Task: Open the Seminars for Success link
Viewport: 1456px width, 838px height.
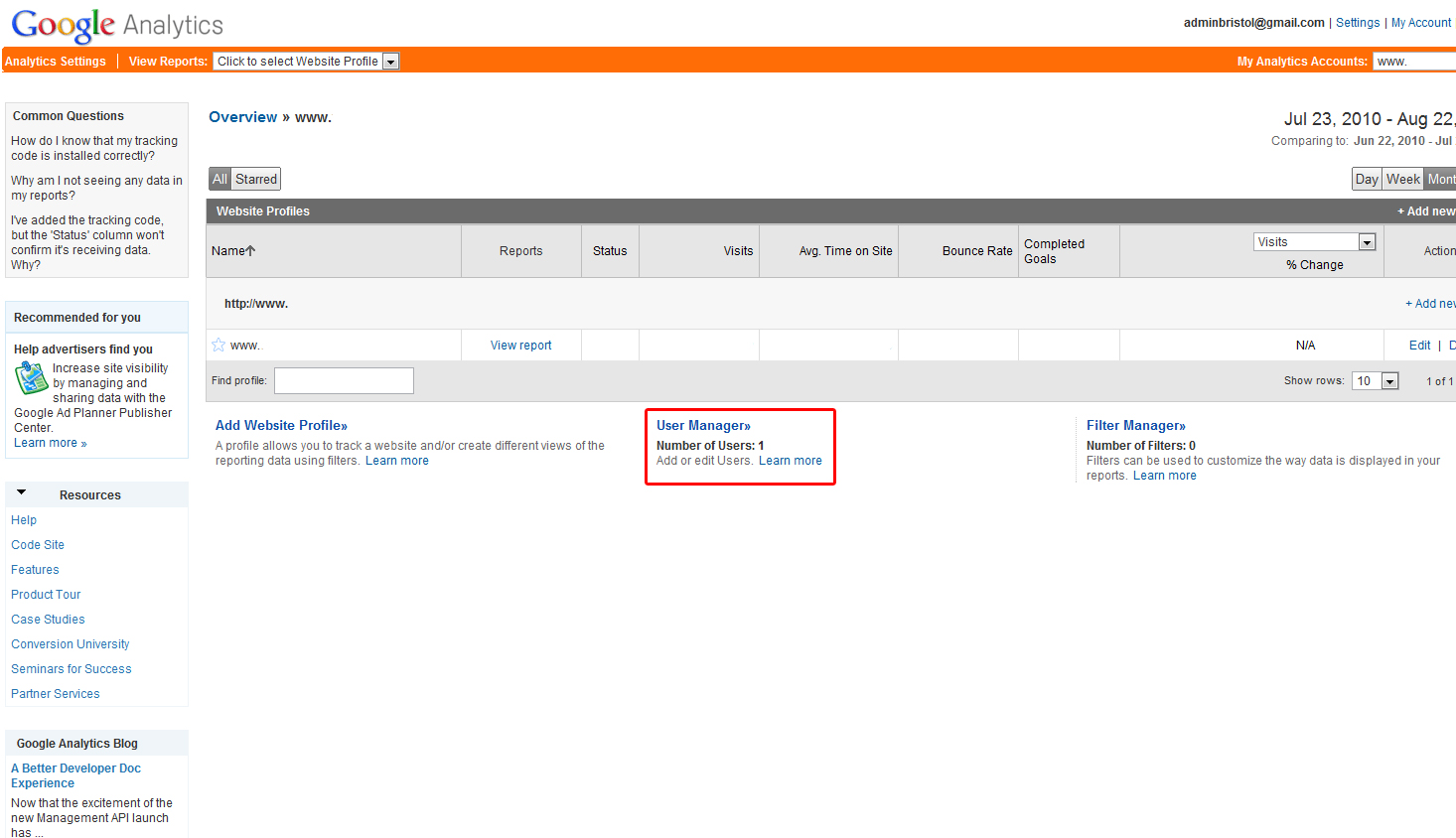Action: point(72,669)
